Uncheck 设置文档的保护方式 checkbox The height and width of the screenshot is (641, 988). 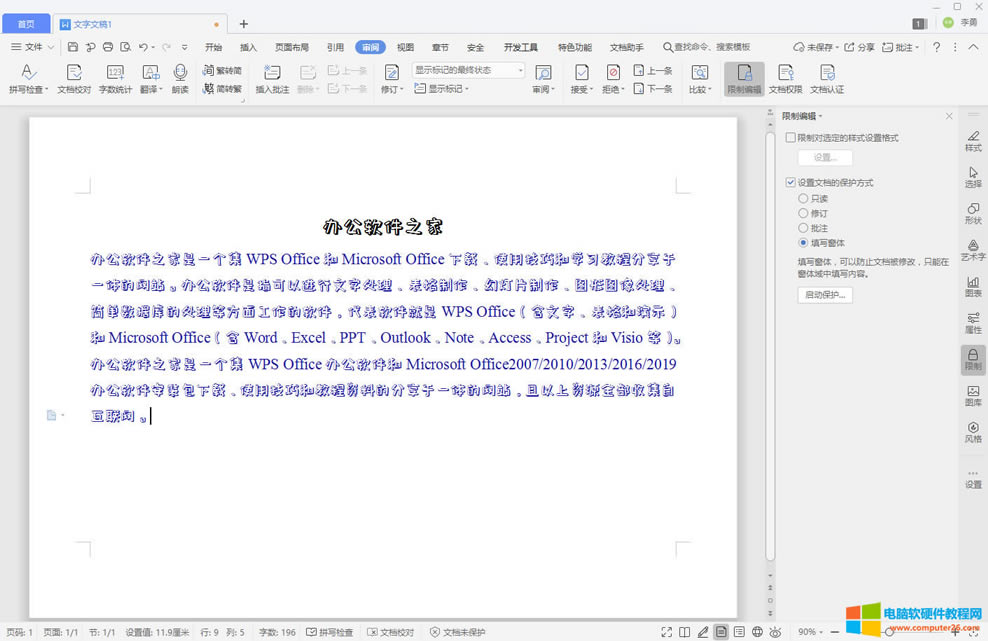coord(791,183)
